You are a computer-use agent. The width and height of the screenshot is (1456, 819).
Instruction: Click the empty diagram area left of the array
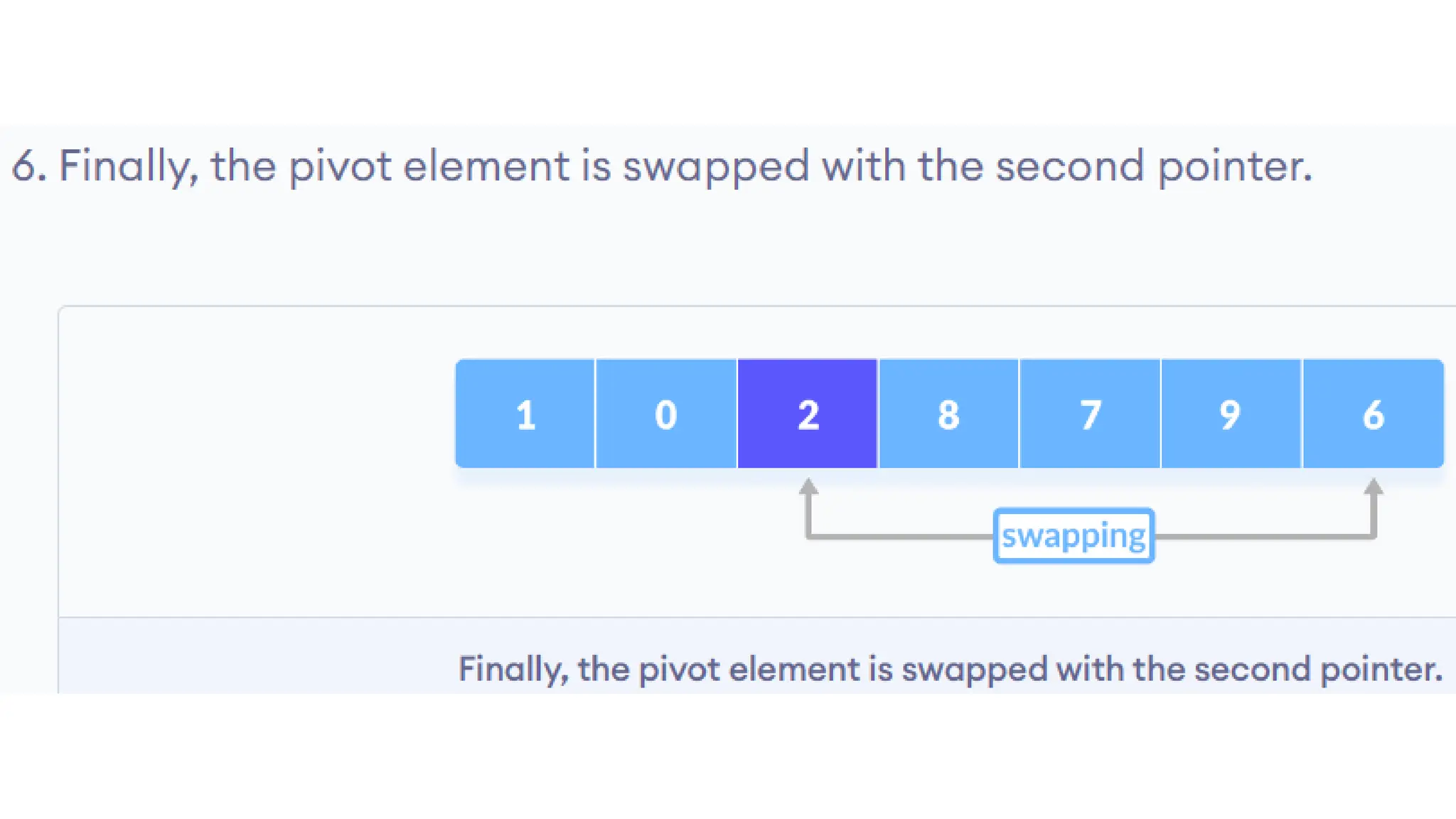256,462
